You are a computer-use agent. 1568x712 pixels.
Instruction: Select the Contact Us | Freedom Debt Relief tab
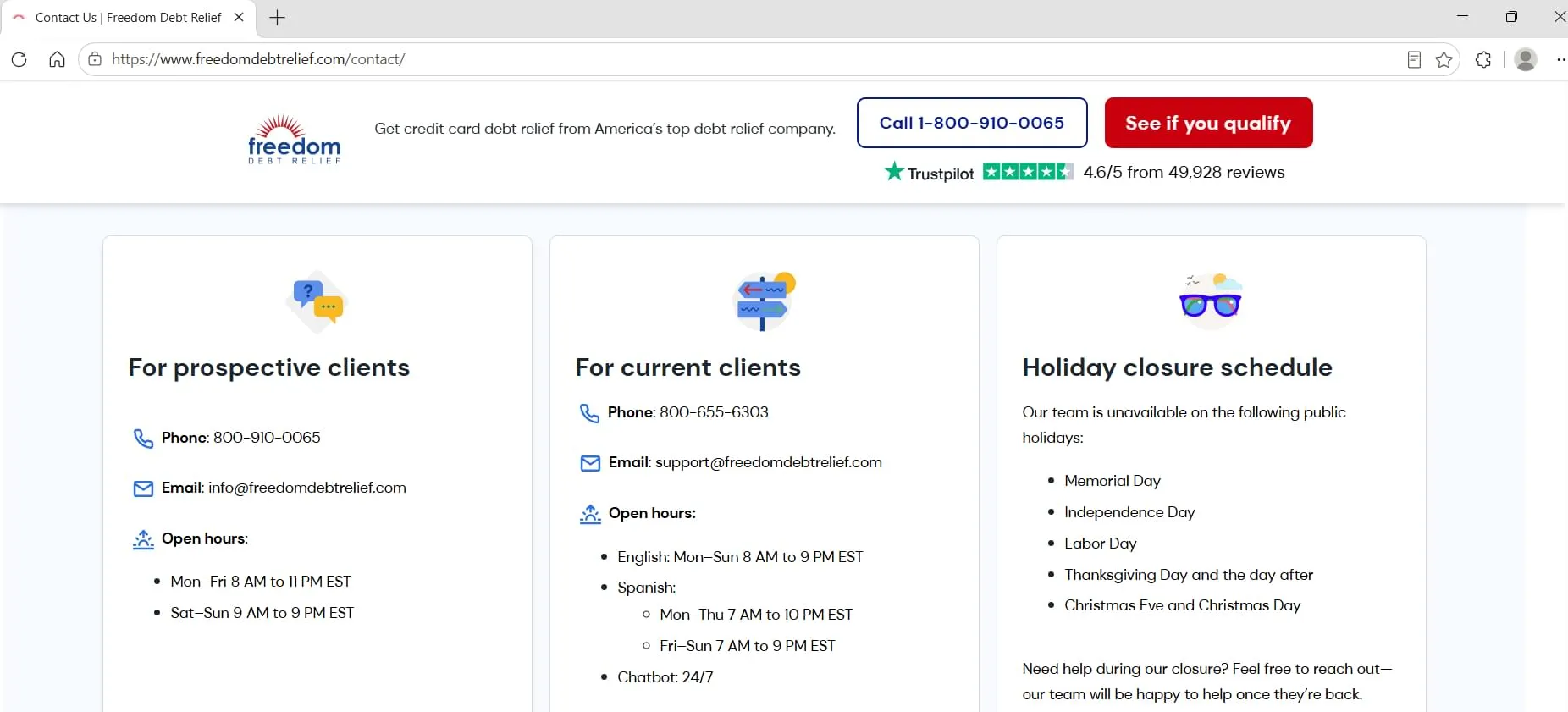click(x=128, y=17)
